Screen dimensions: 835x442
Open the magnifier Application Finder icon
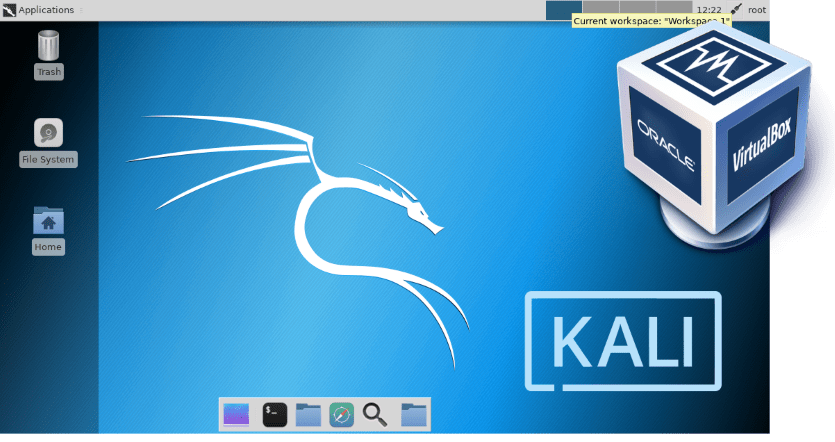coord(375,414)
